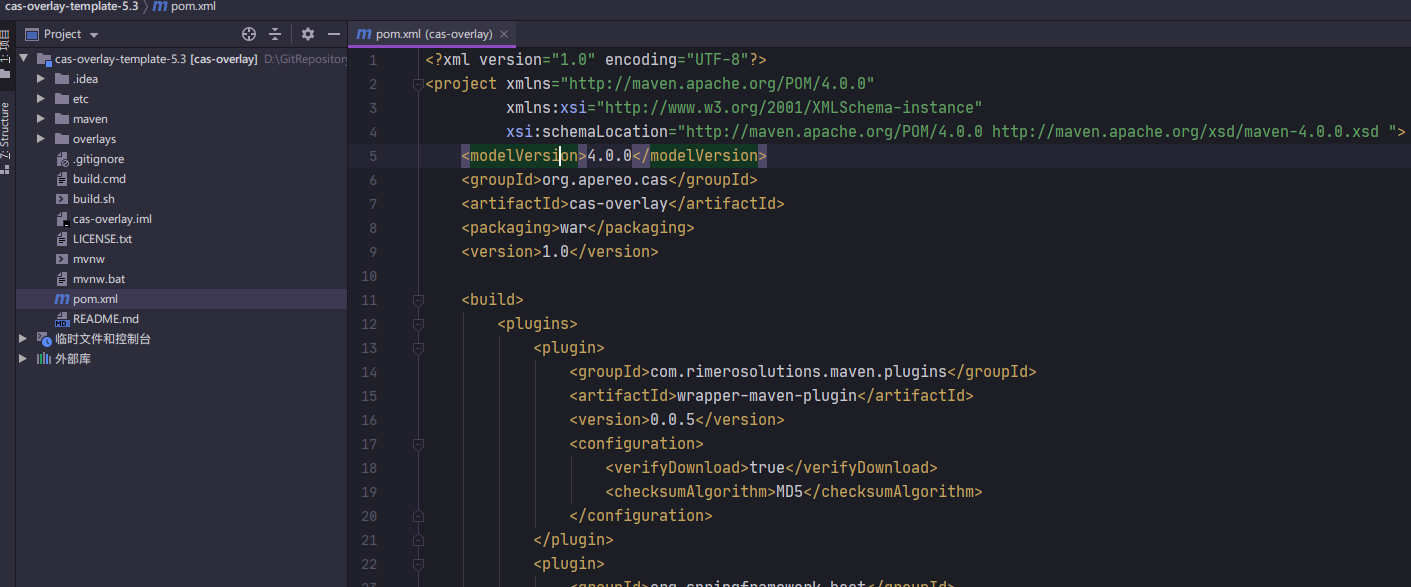Image resolution: width=1411 pixels, height=587 pixels.
Task: Fold the plugin block at line 13
Action: (x=418, y=348)
